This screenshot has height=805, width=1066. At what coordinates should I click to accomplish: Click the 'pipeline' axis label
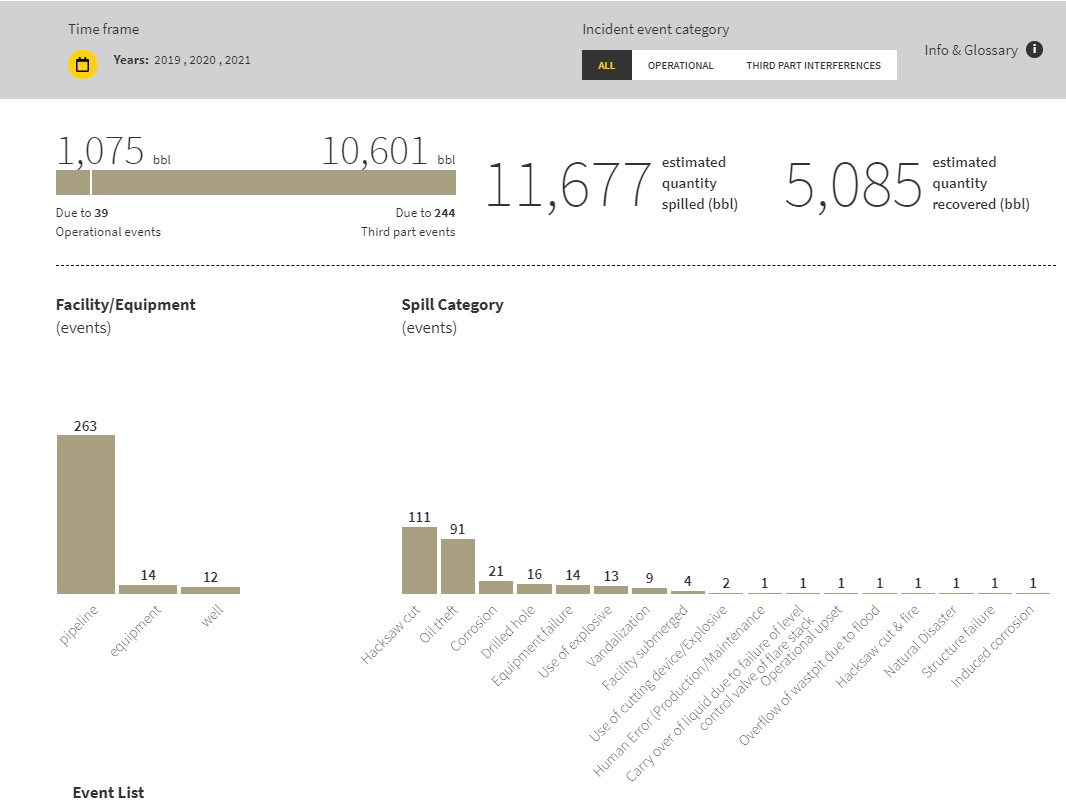pyautogui.click(x=78, y=626)
